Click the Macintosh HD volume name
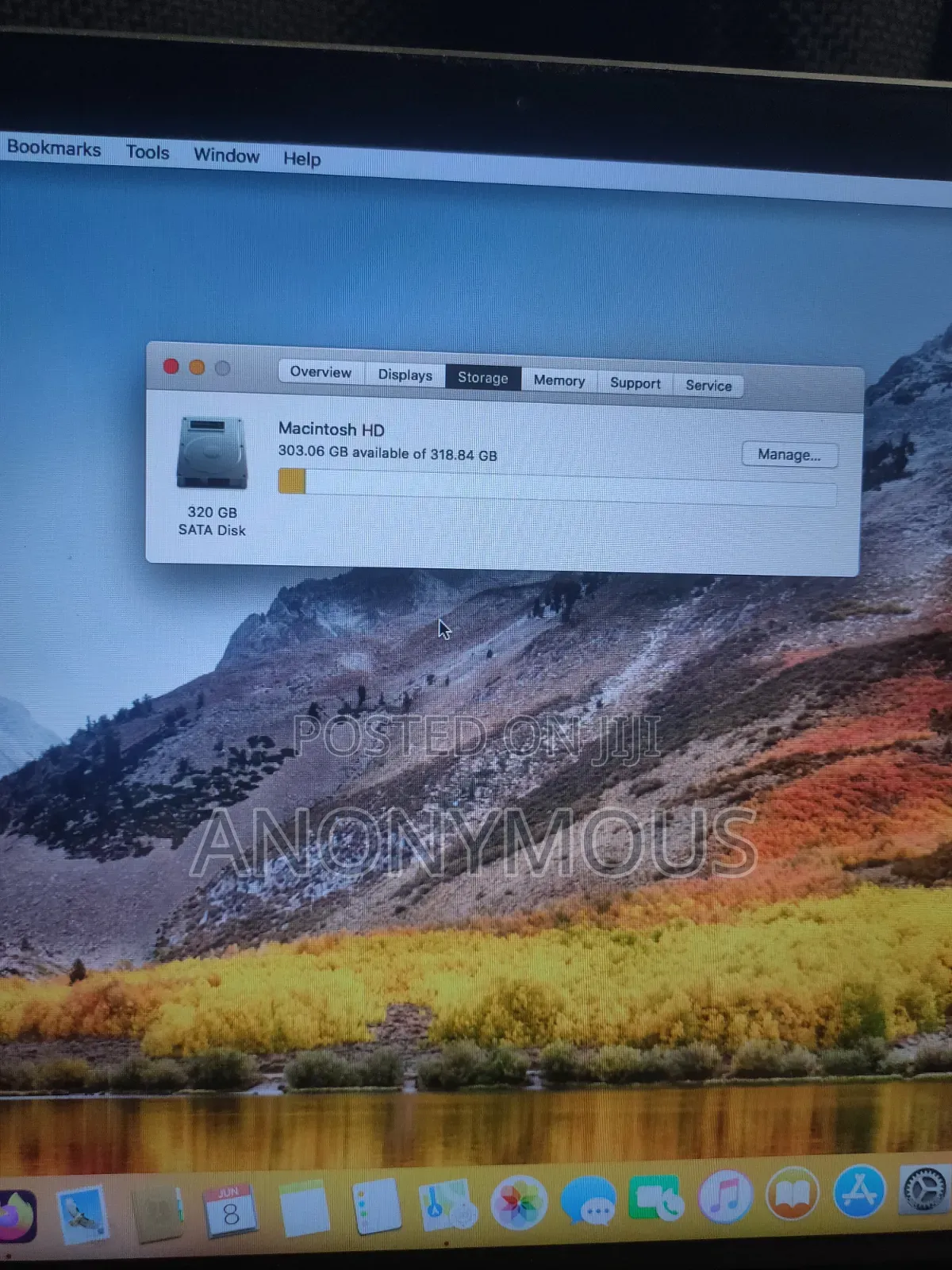The height and width of the screenshot is (1270, 952). pyautogui.click(x=332, y=429)
